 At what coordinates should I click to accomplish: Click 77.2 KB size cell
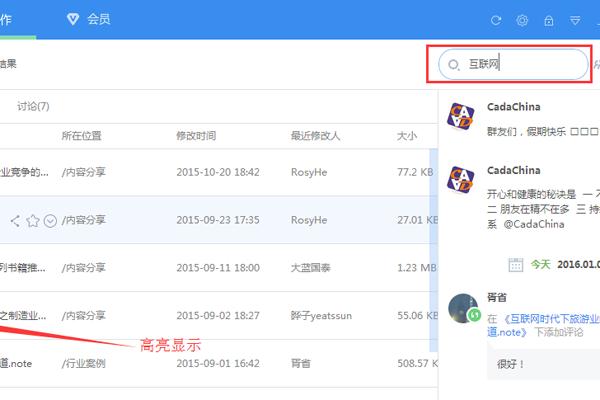point(415,172)
